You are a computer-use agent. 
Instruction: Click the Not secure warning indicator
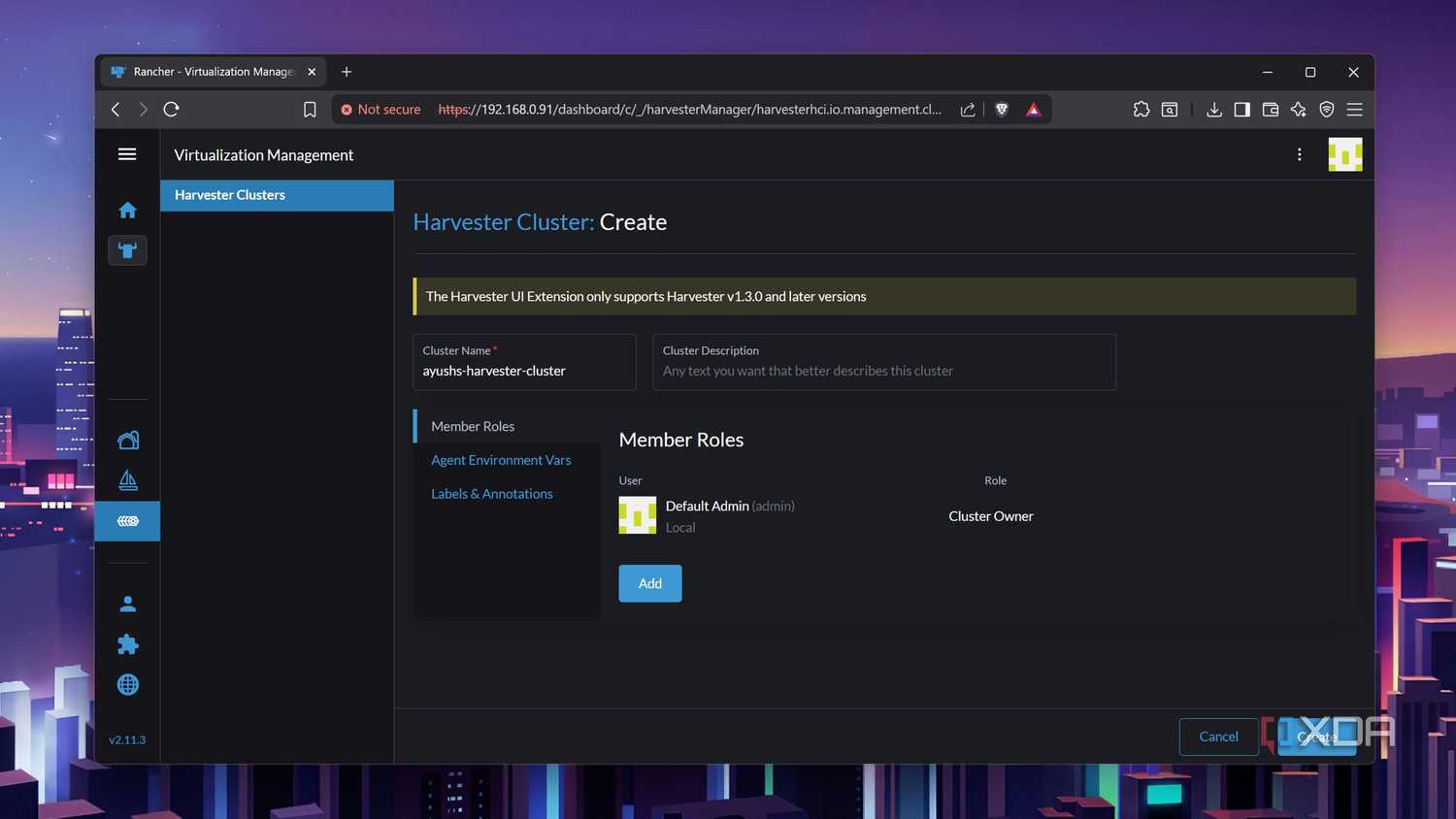click(381, 110)
